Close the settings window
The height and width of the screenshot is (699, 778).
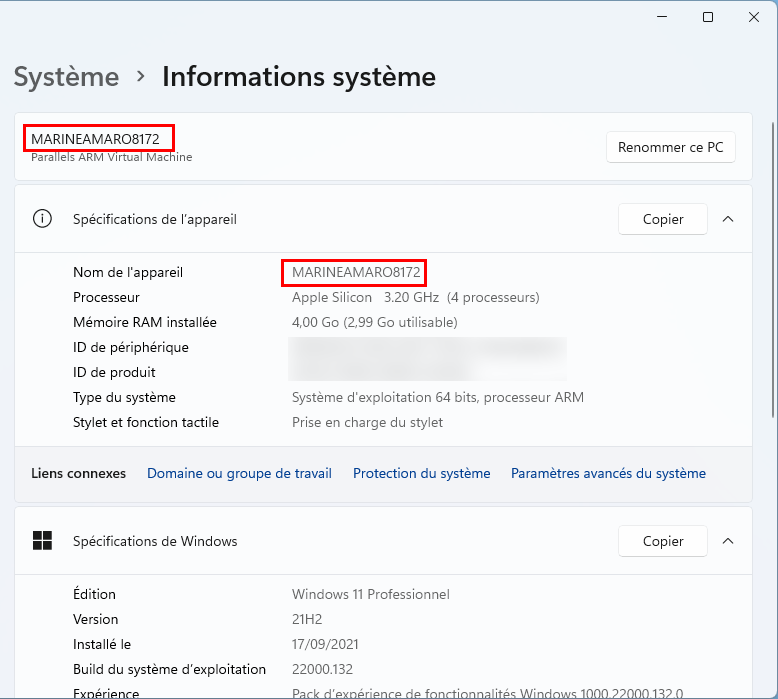coord(754,17)
